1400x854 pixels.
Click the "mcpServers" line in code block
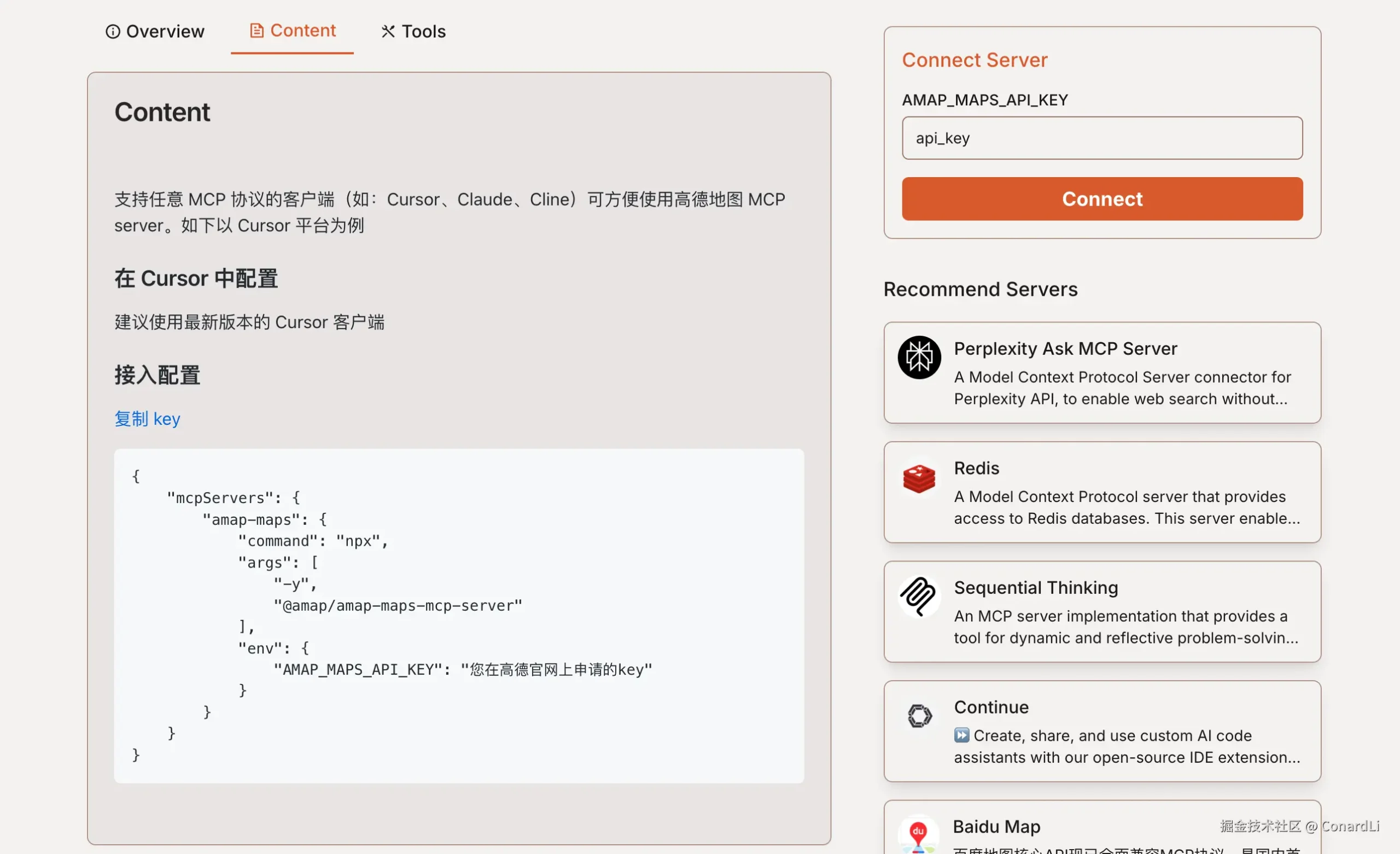click(234, 498)
